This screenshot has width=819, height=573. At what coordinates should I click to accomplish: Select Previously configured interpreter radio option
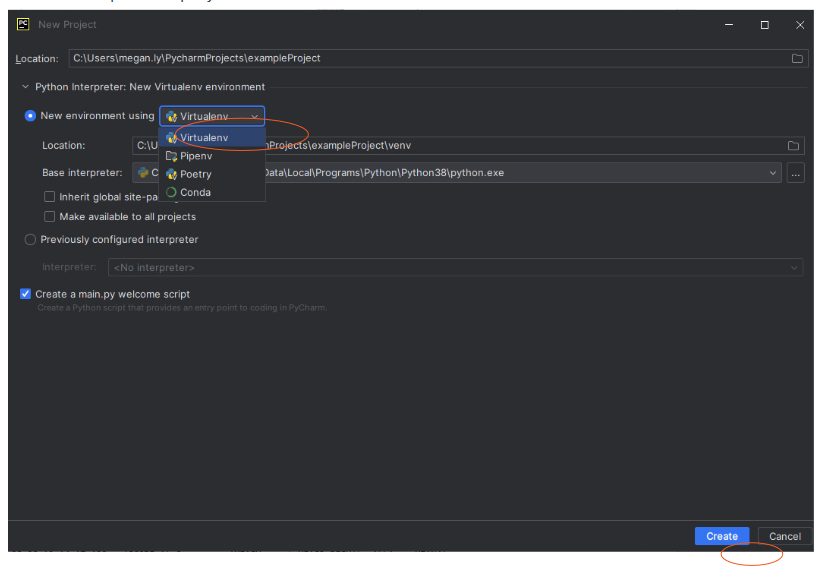click(30, 240)
